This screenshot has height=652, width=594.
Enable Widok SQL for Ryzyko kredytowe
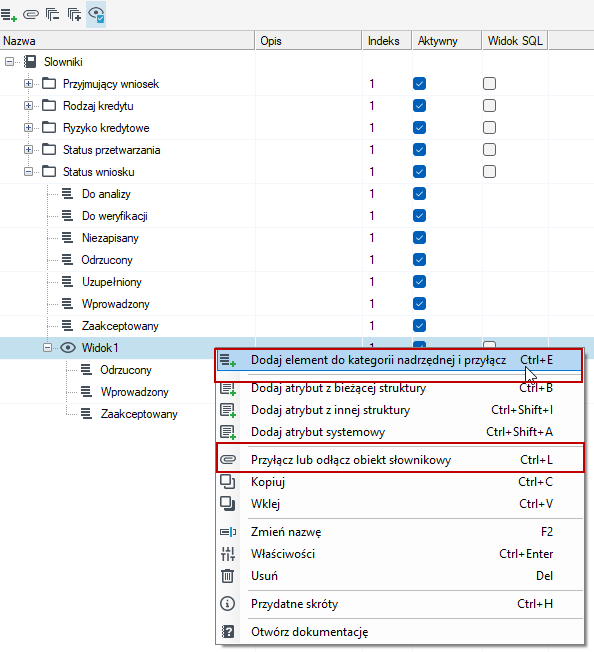click(x=489, y=128)
